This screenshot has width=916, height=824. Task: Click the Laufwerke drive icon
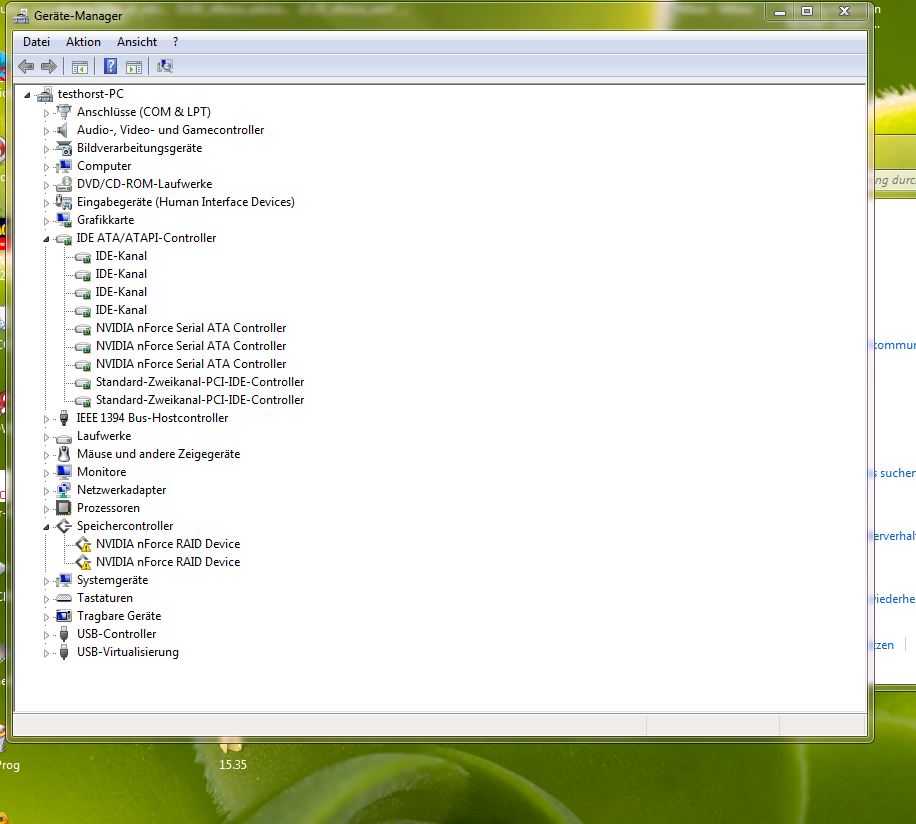[64, 437]
